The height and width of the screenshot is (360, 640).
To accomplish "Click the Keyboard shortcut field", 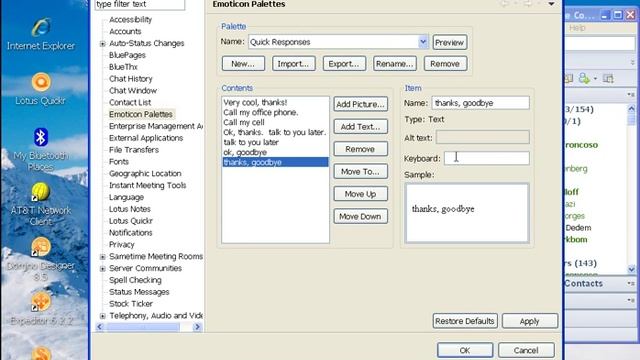I will point(487,158).
